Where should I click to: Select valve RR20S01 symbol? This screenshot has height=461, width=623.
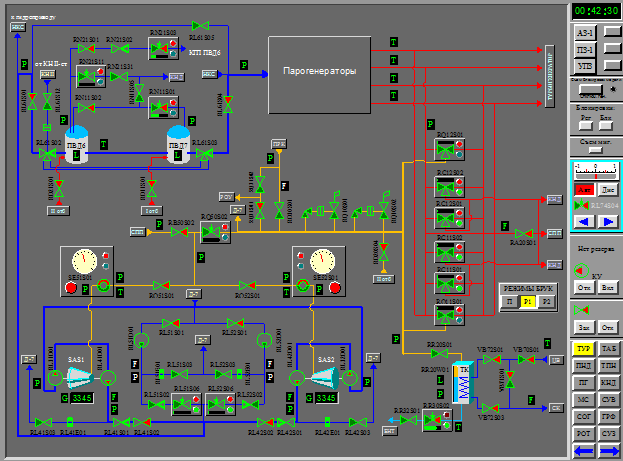(439, 353)
